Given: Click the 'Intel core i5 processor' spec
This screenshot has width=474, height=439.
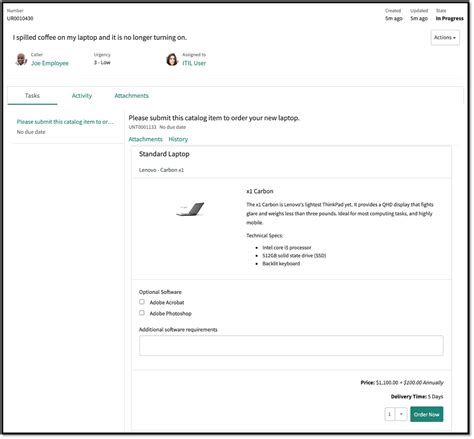Looking at the screenshot, I should [287, 248].
